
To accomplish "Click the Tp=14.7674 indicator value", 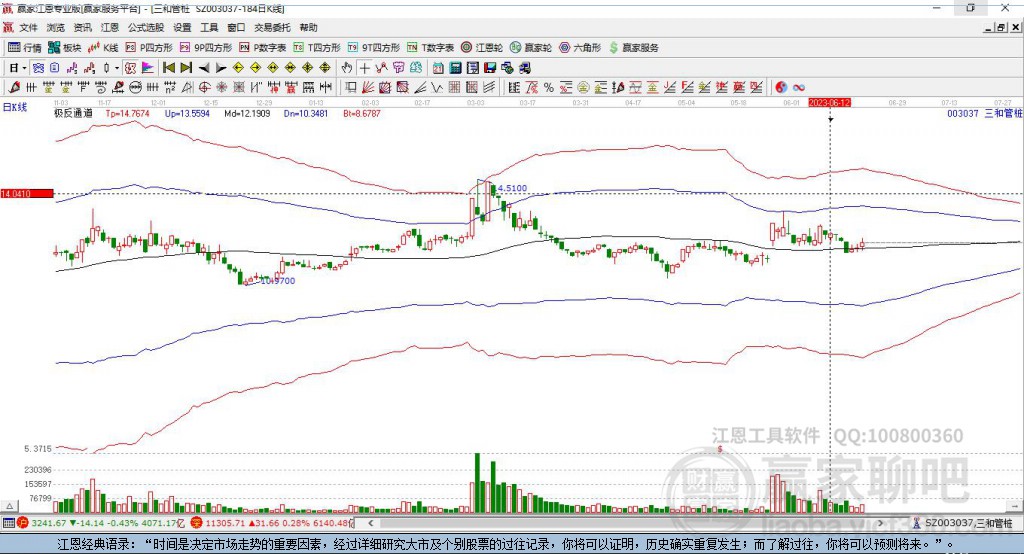I will [127, 113].
